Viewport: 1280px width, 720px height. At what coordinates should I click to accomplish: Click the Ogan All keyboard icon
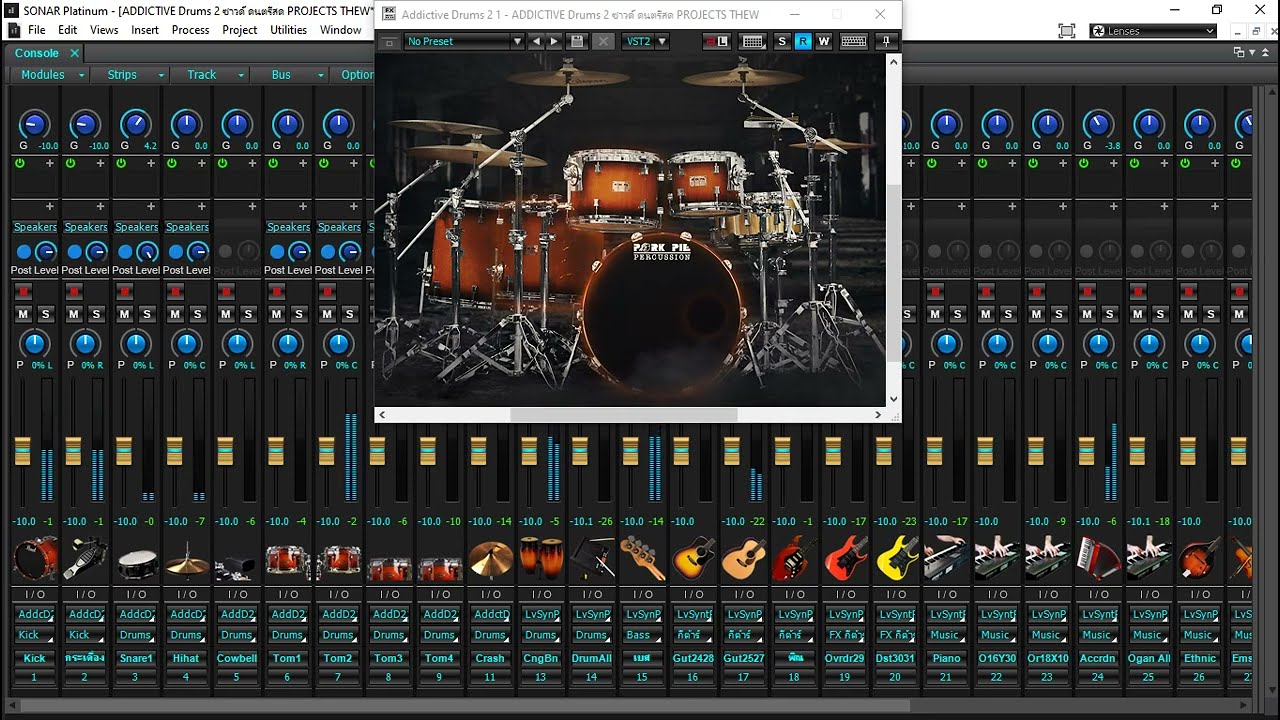pos(1148,558)
